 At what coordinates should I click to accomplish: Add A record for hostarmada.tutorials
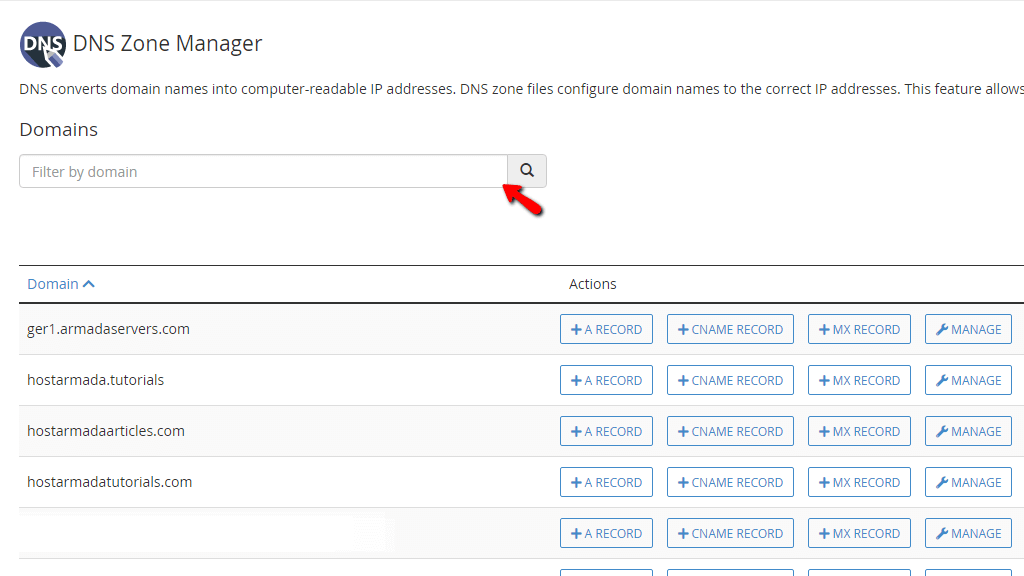coord(606,380)
